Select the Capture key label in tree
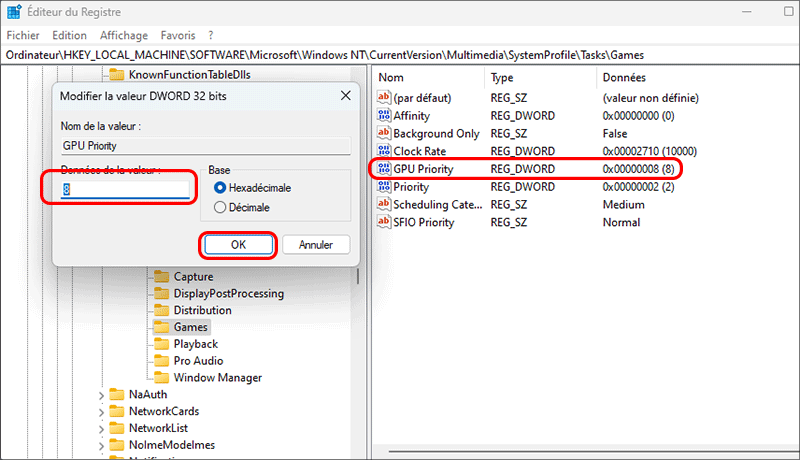 point(193,276)
